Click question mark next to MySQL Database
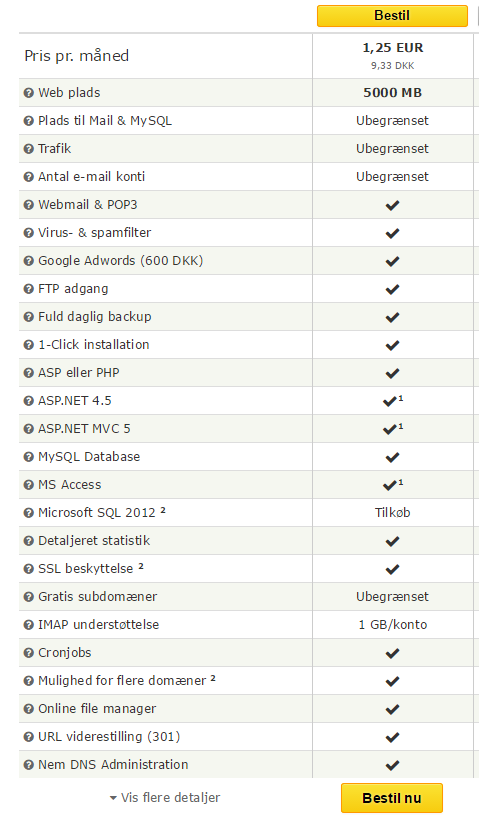The width and height of the screenshot is (479, 827). (x=28, y=457)
